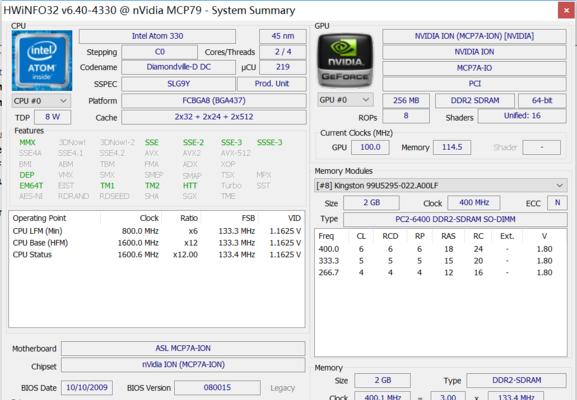Click the SLG9Y SSPEC field
The width and height of the screenshot is (577, 400).
[178, 84]
